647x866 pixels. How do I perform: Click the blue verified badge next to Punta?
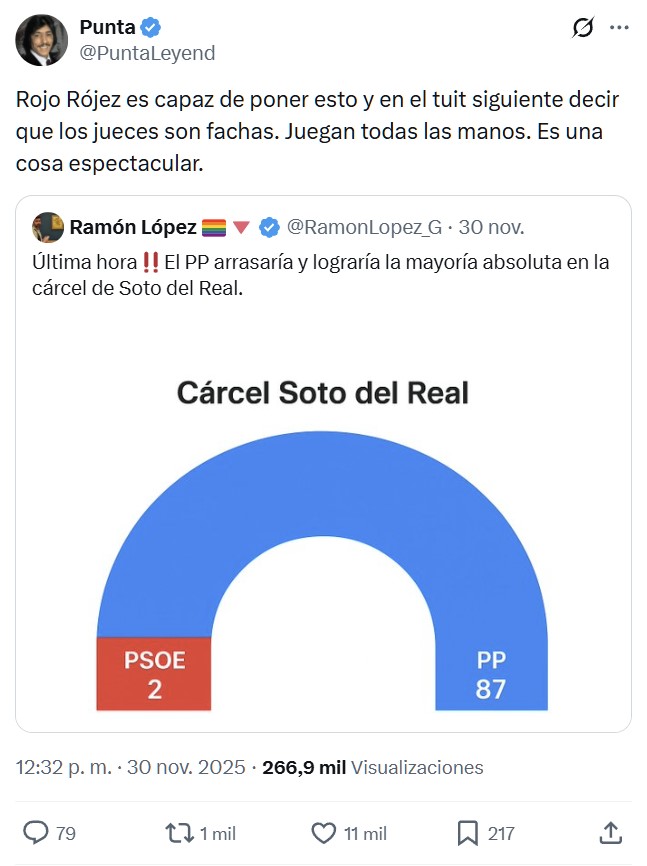coord(150,28)
